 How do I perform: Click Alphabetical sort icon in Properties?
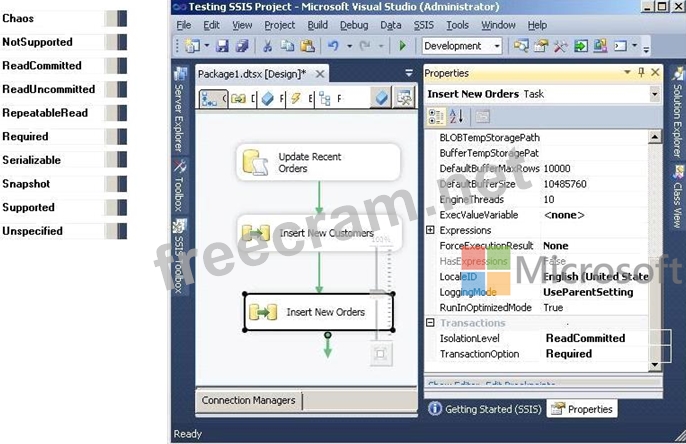pos(456,117)
